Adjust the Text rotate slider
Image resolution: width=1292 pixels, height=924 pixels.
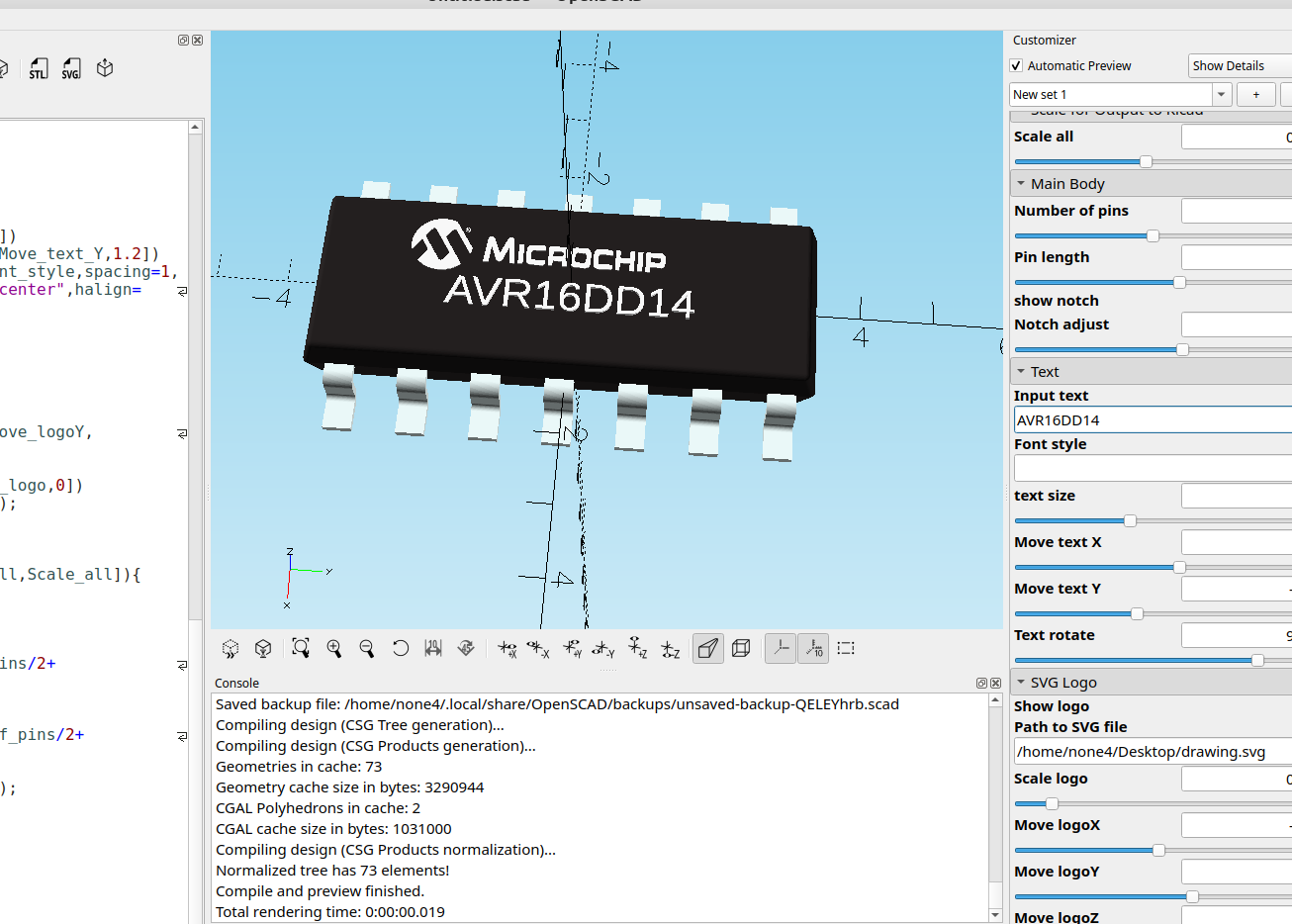(1257, 660)
